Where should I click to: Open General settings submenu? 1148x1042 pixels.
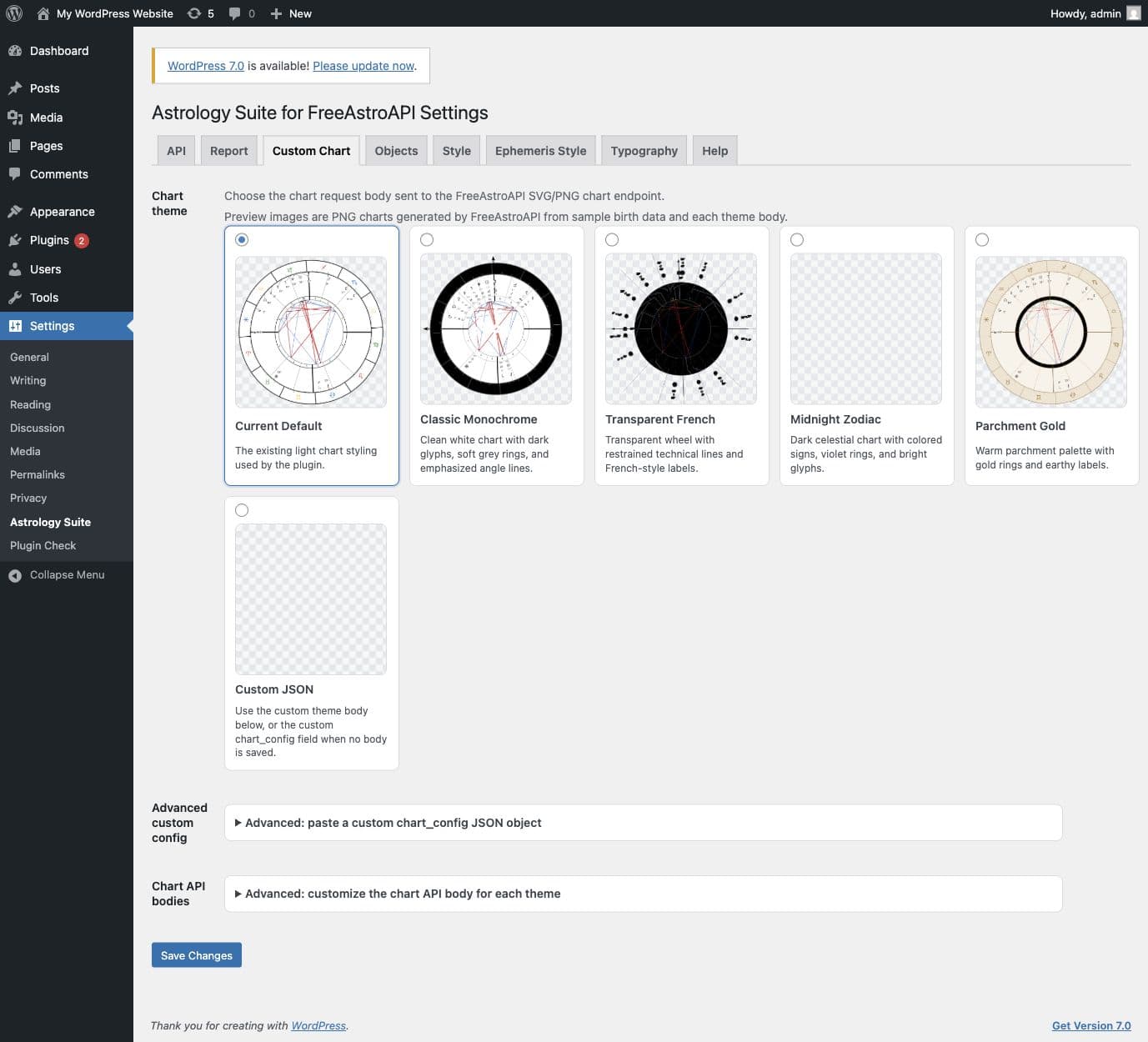pyautogui.click(x=30, y=357)
